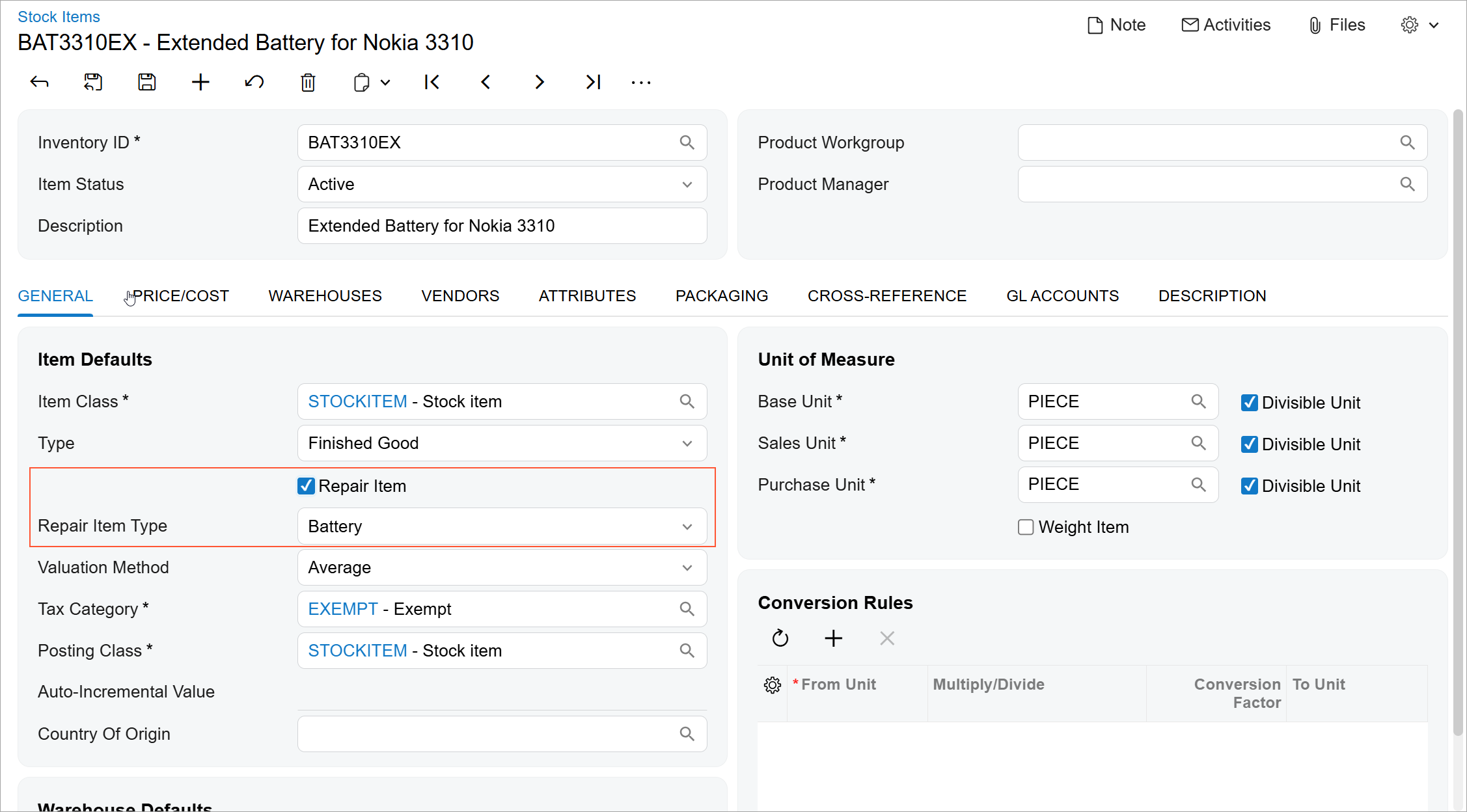Uncheck the Repair Item checkbox
This screenshot has width=1467, height=812.
click(306, 486)
